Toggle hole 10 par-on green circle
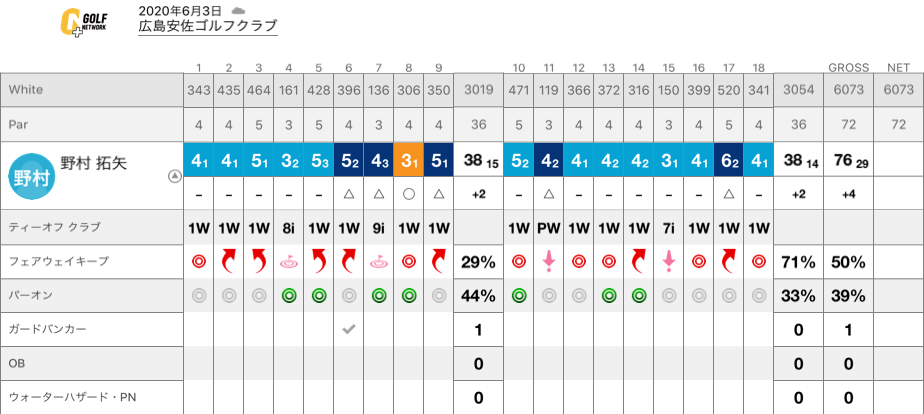924x414 pixels. pyautogui.click(x=519, y=296)
